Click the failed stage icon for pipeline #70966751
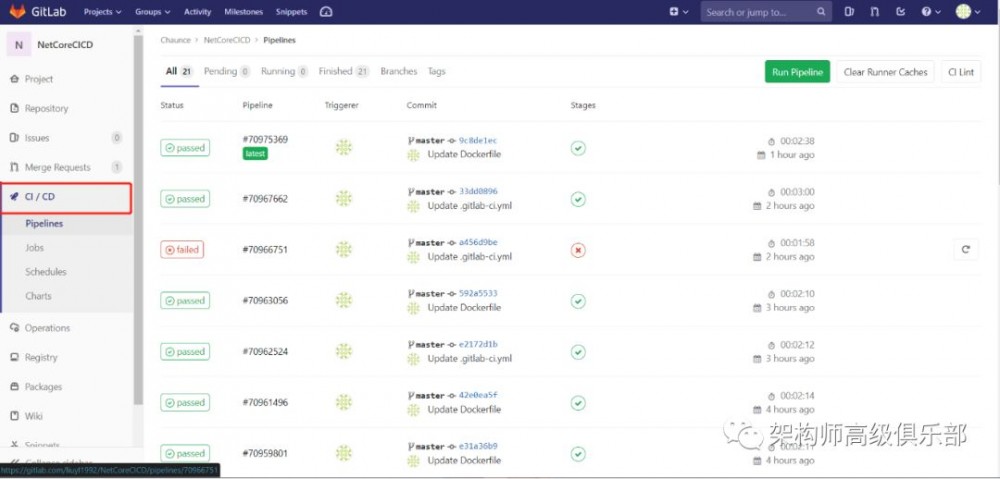The width and height of the screenshot is (1000, 479). (x=578, y=250)
